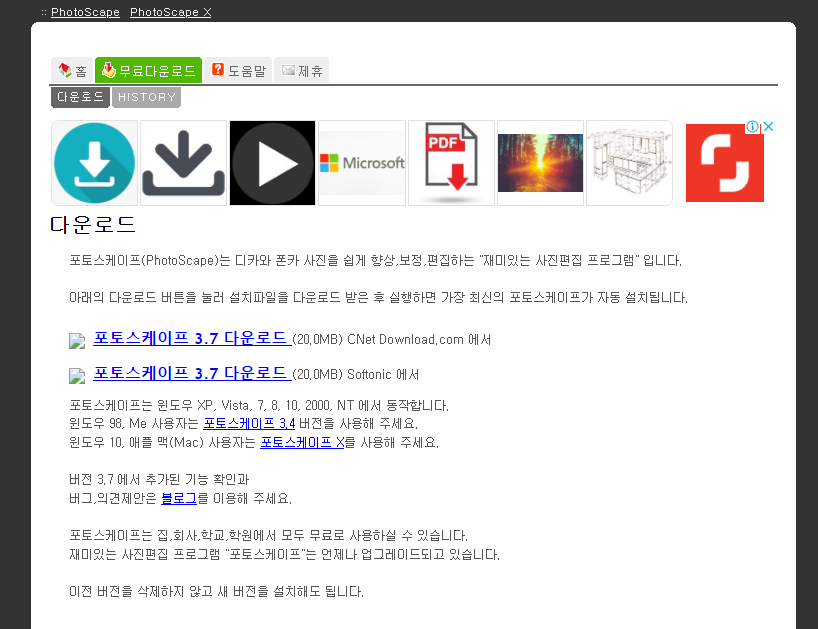
Task: Select the gray download arrow ad icon
Action: coord(183,162)
